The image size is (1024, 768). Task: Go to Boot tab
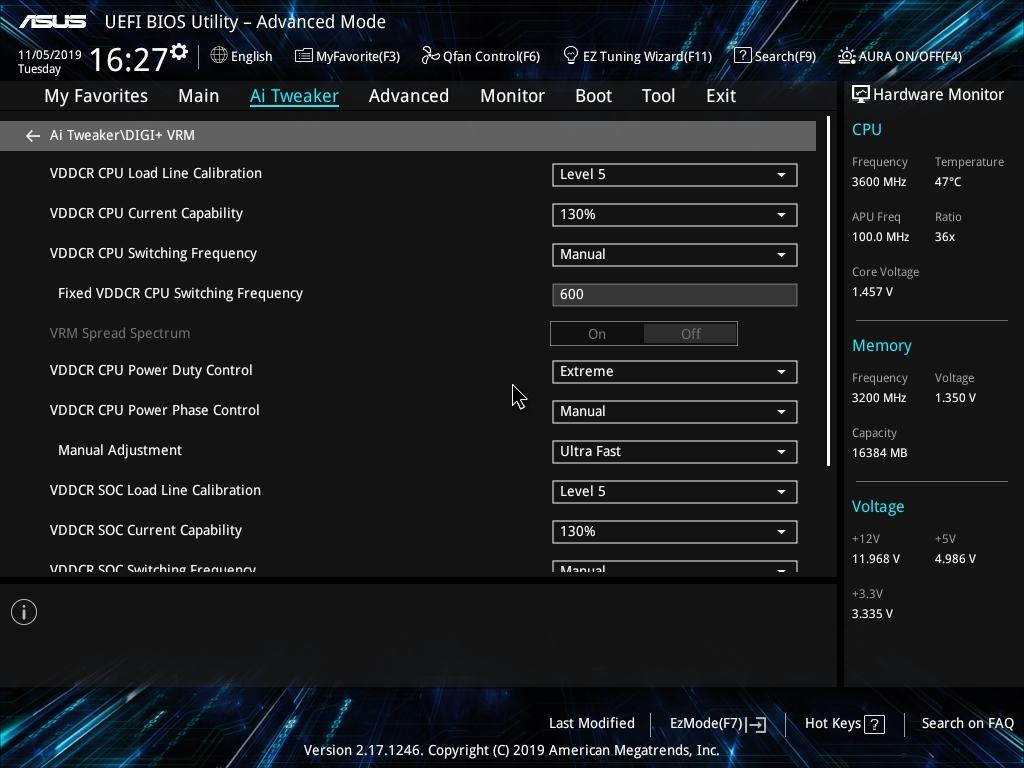pos(593,96)
